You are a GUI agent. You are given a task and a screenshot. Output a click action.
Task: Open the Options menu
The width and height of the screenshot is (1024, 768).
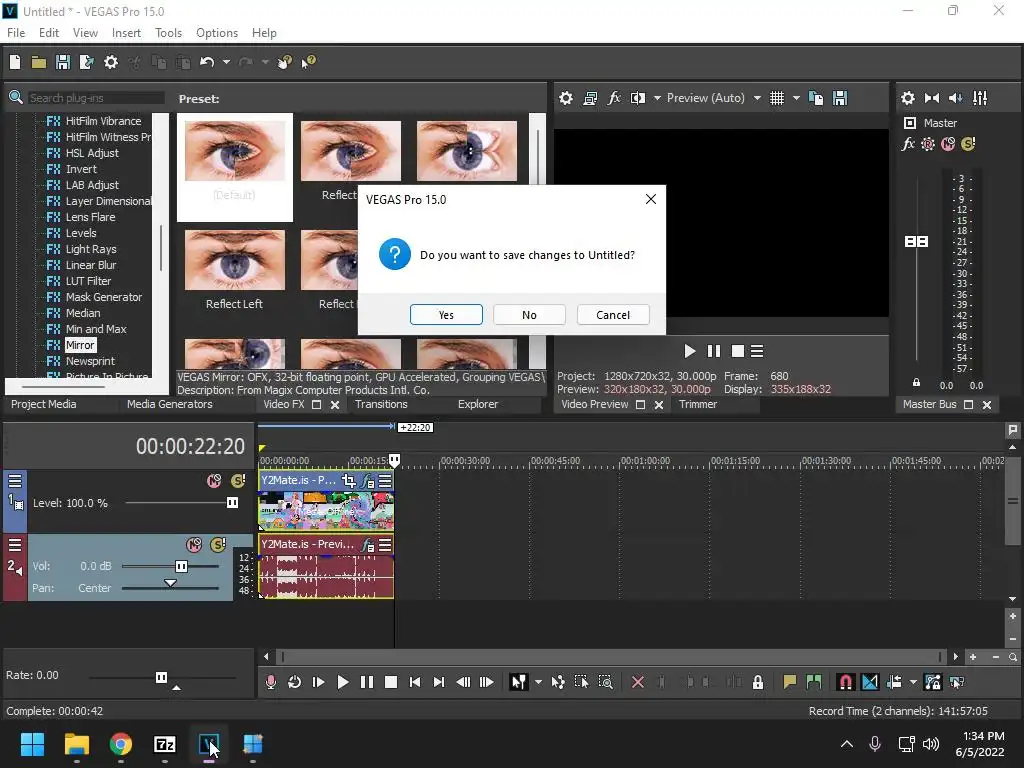(x=217, y=33)
